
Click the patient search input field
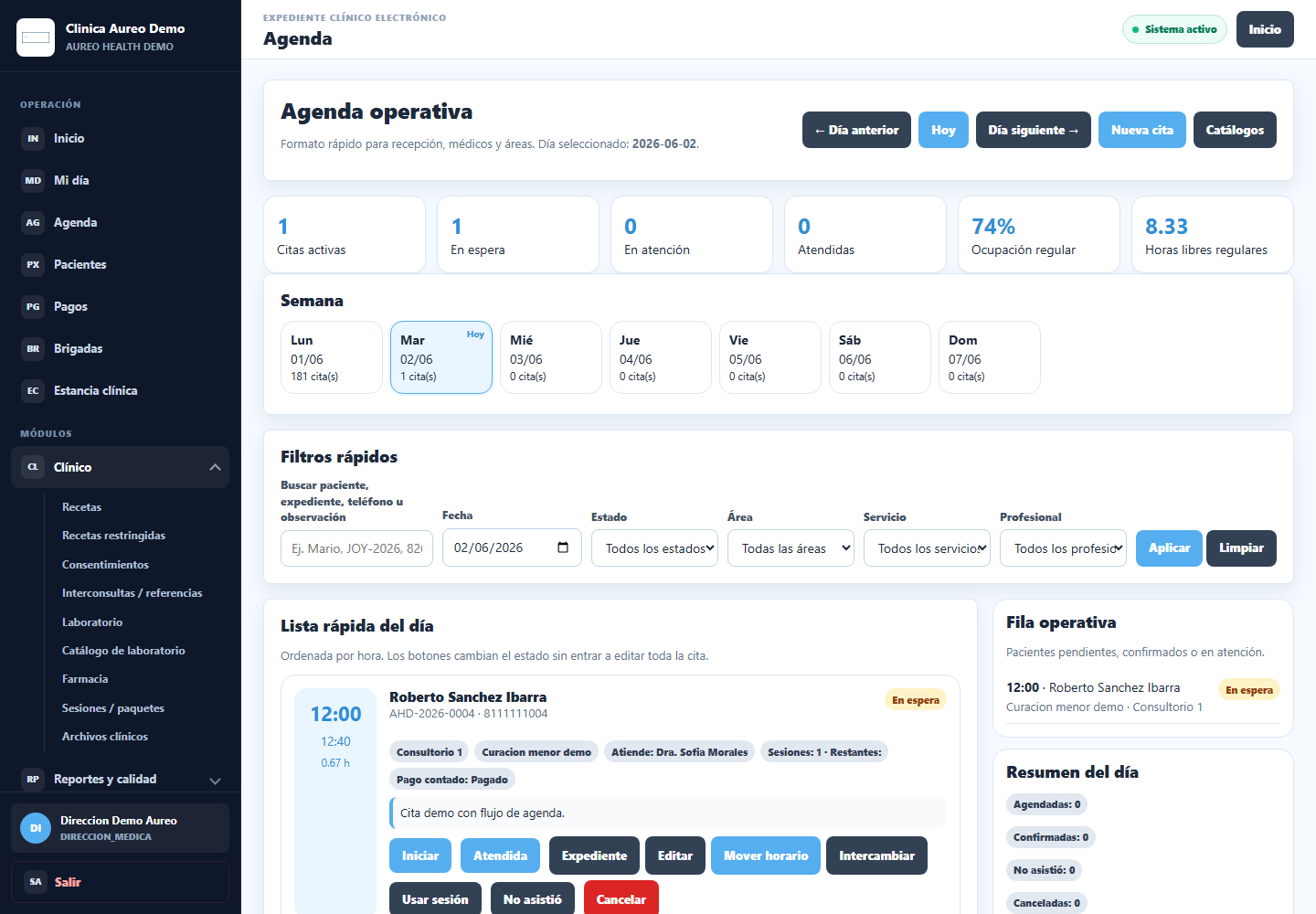(356, 548)
